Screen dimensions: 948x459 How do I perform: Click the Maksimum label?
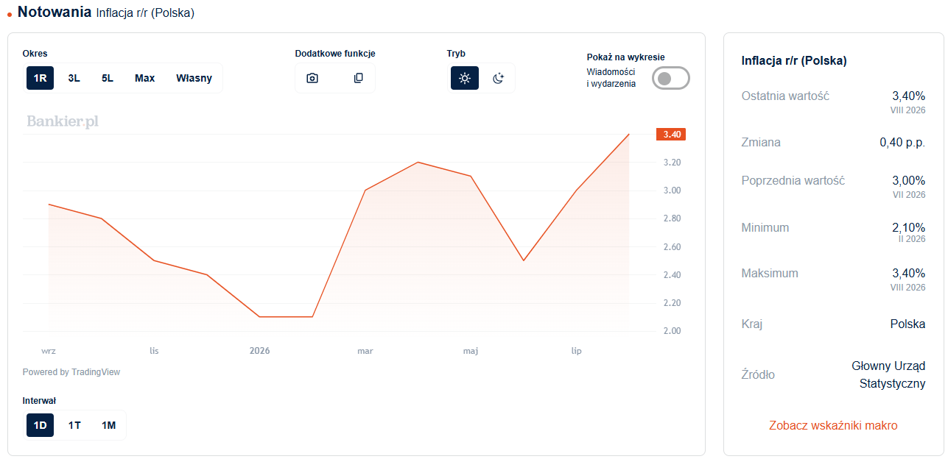pos(770,273)
